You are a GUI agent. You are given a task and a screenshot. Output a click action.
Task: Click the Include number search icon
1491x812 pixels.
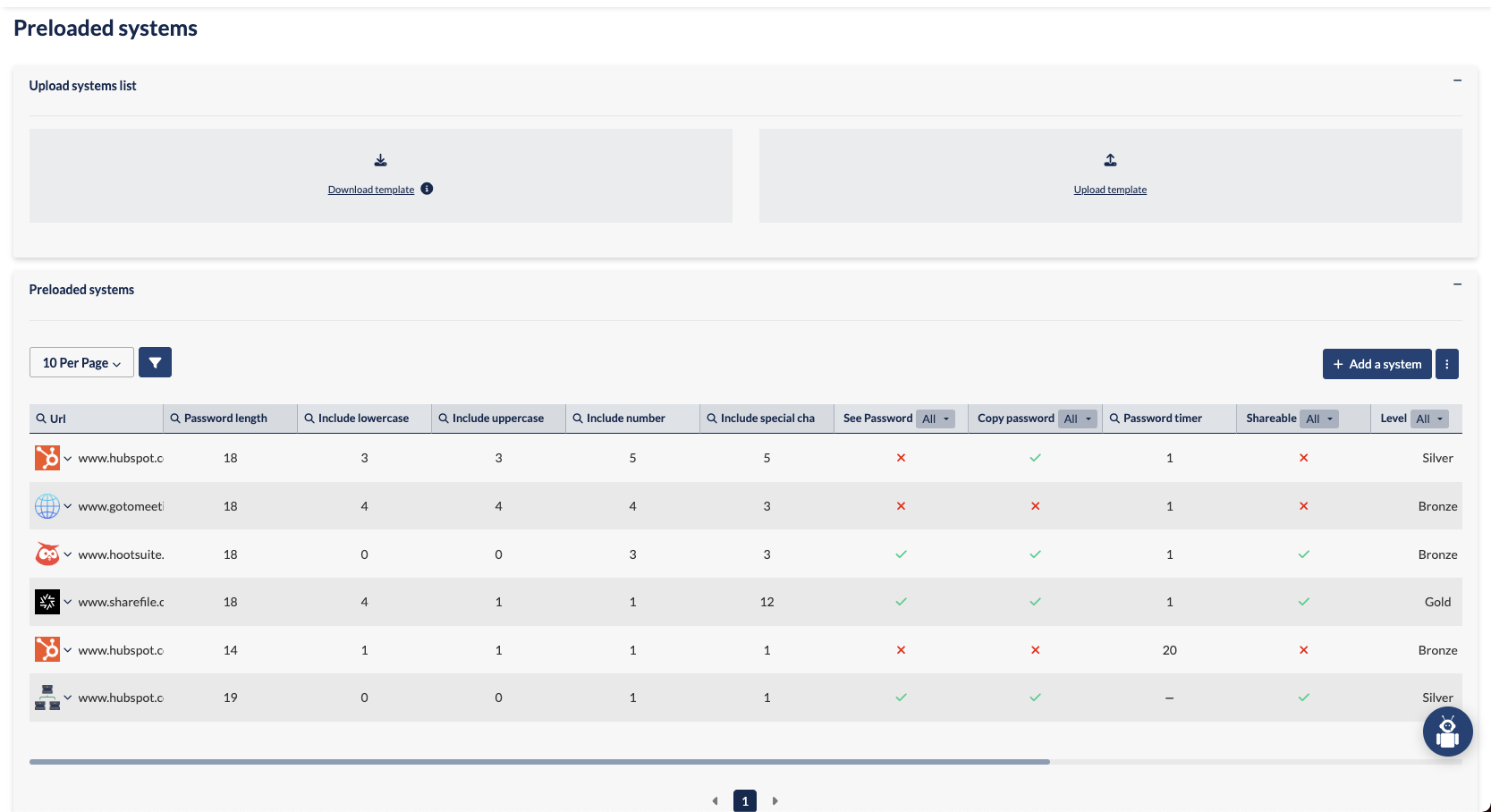coord(578,419)
